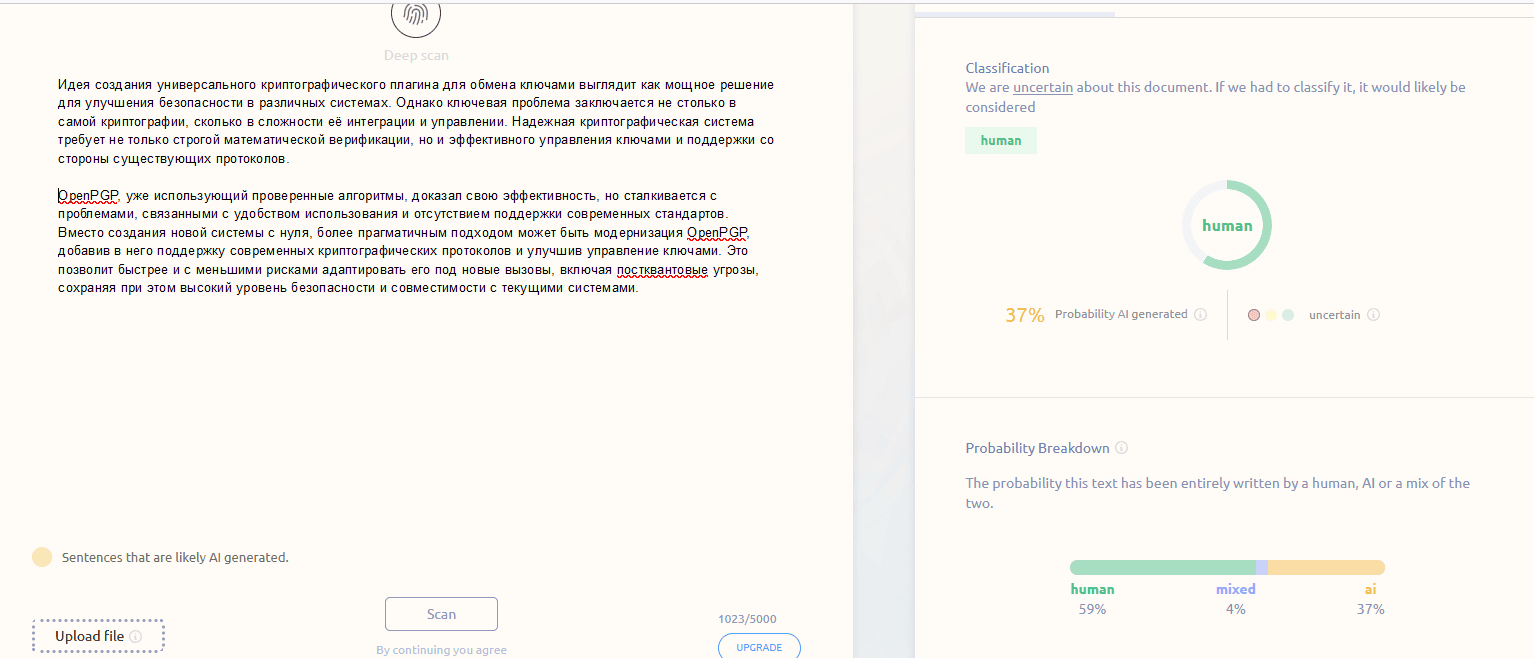The height and width of the screenshot is (658, 1534).
Task: Select the Deep scan fingerprint icon
Action: 415,15
